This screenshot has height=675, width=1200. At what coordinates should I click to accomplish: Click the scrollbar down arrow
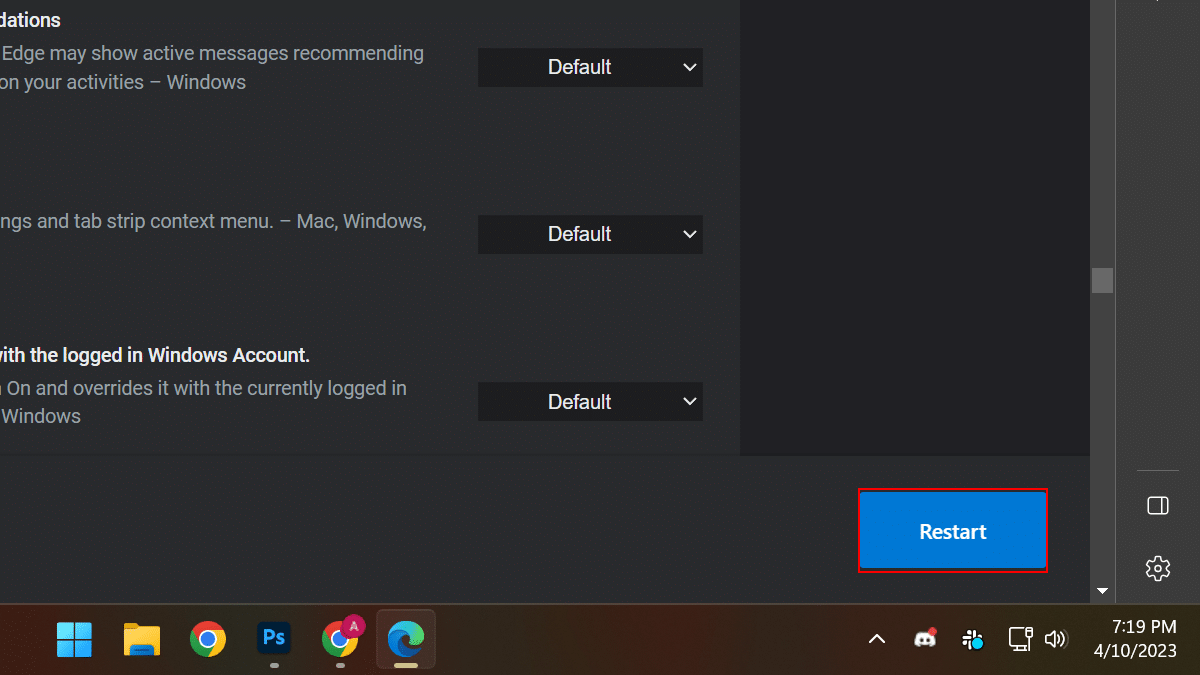[x=1102, y=591]
